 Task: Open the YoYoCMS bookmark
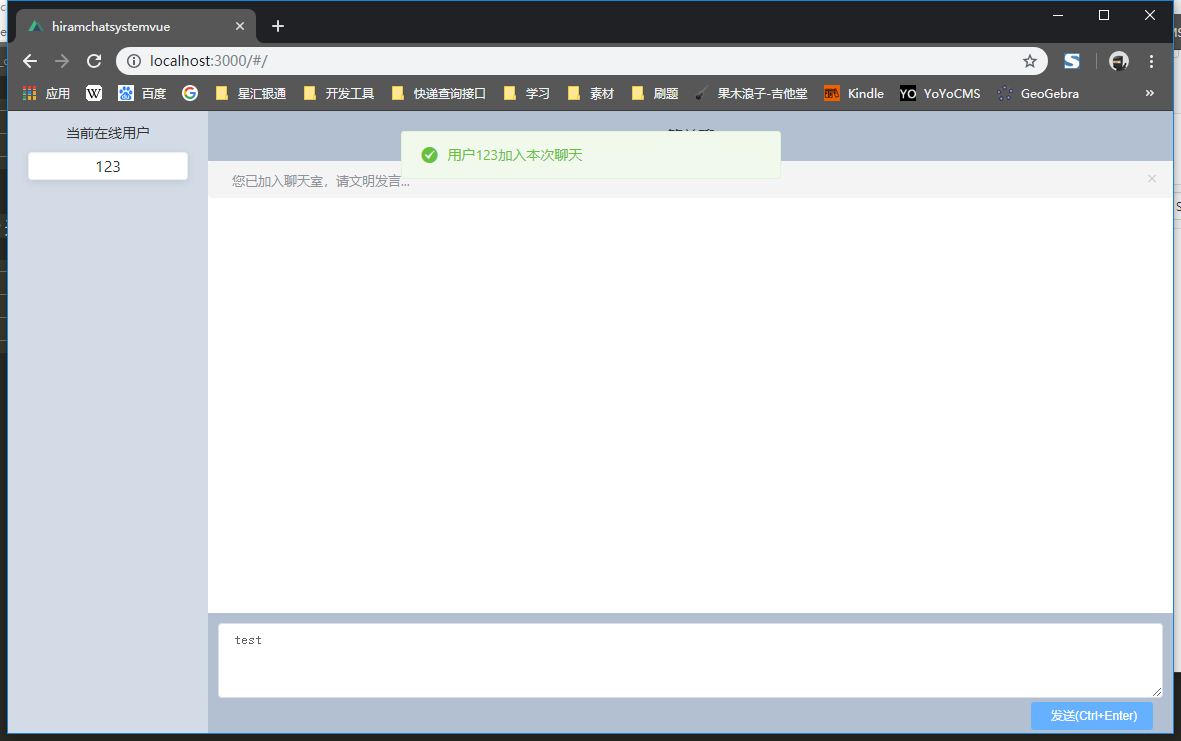coord(940,93)
